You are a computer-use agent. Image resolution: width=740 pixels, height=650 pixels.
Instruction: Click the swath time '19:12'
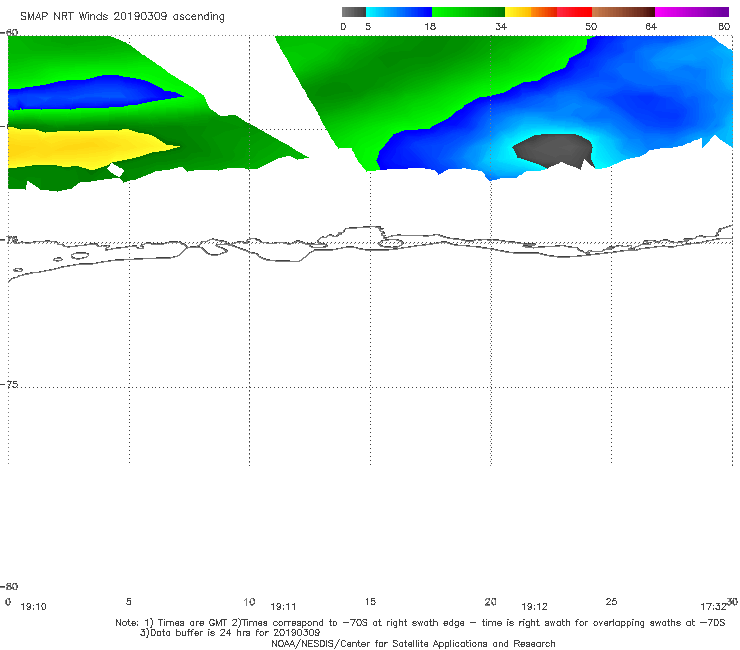[534, 607]
